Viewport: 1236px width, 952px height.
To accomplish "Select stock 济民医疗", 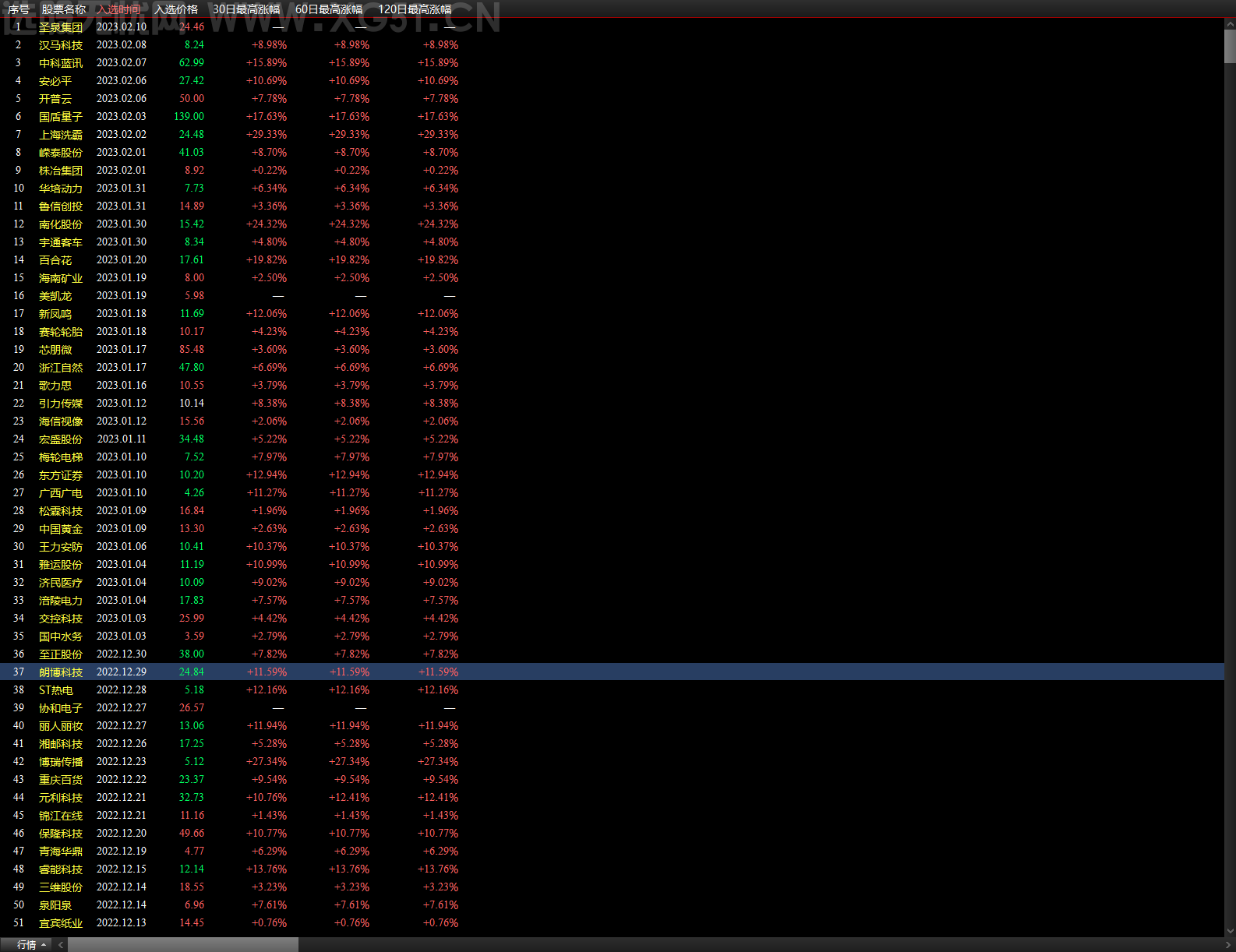I will click(x=61, y=583).
